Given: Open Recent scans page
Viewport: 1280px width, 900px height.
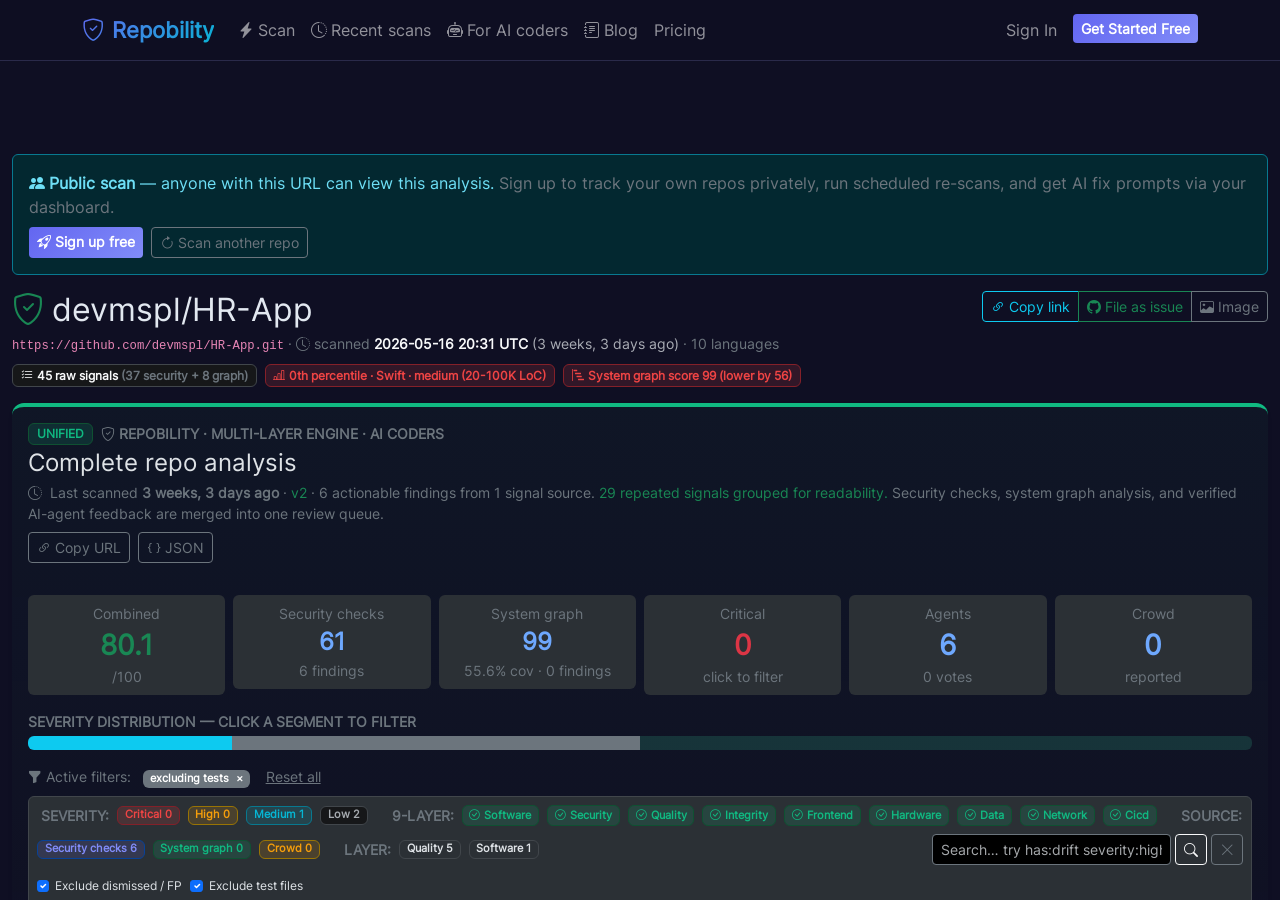Looking at the screenshot, I should [371, 30].
